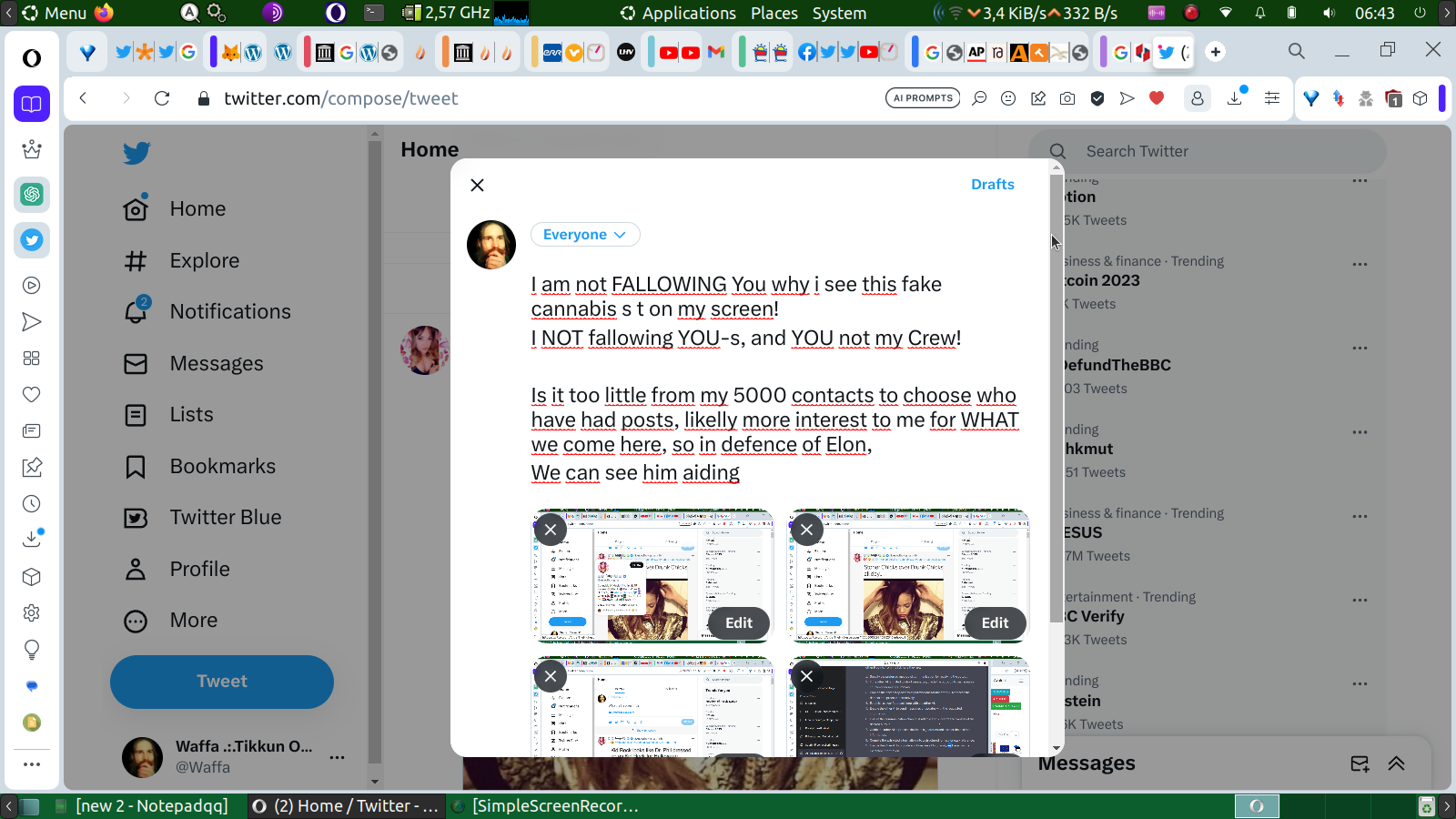The height and width of the screenshot is (819, 1456).
Task: Click the lightbulb icon in Opera sidebar
Action: pyautogui.click(x=32, y=650)
